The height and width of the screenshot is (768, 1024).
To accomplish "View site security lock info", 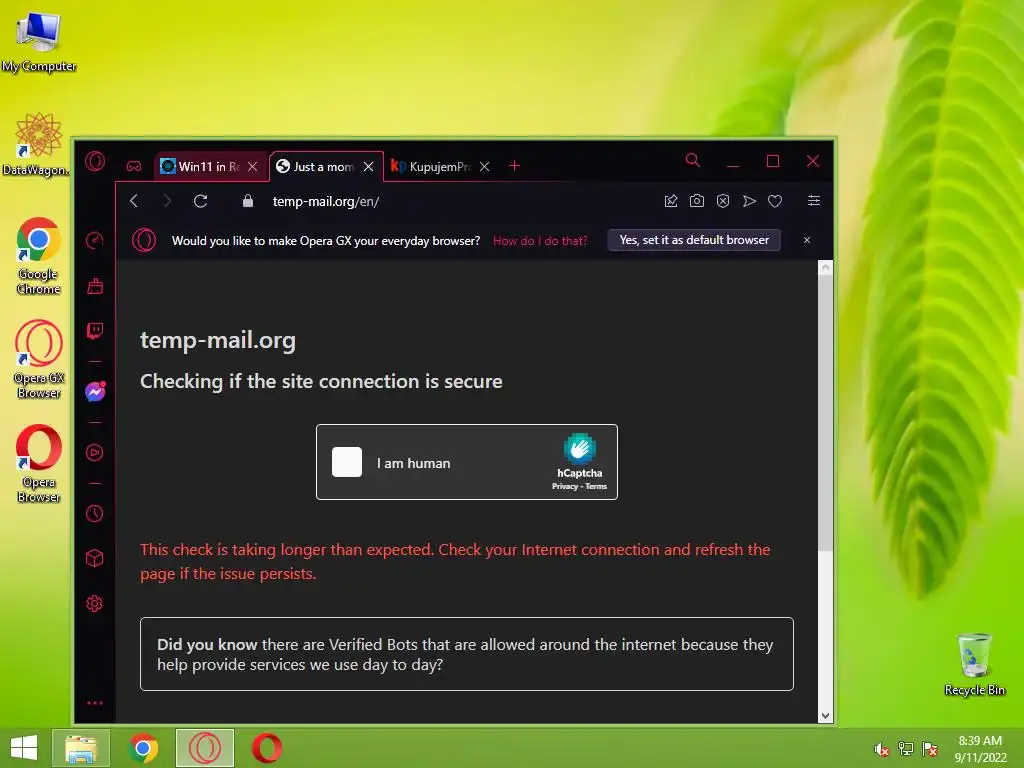I will coord(248,200).
